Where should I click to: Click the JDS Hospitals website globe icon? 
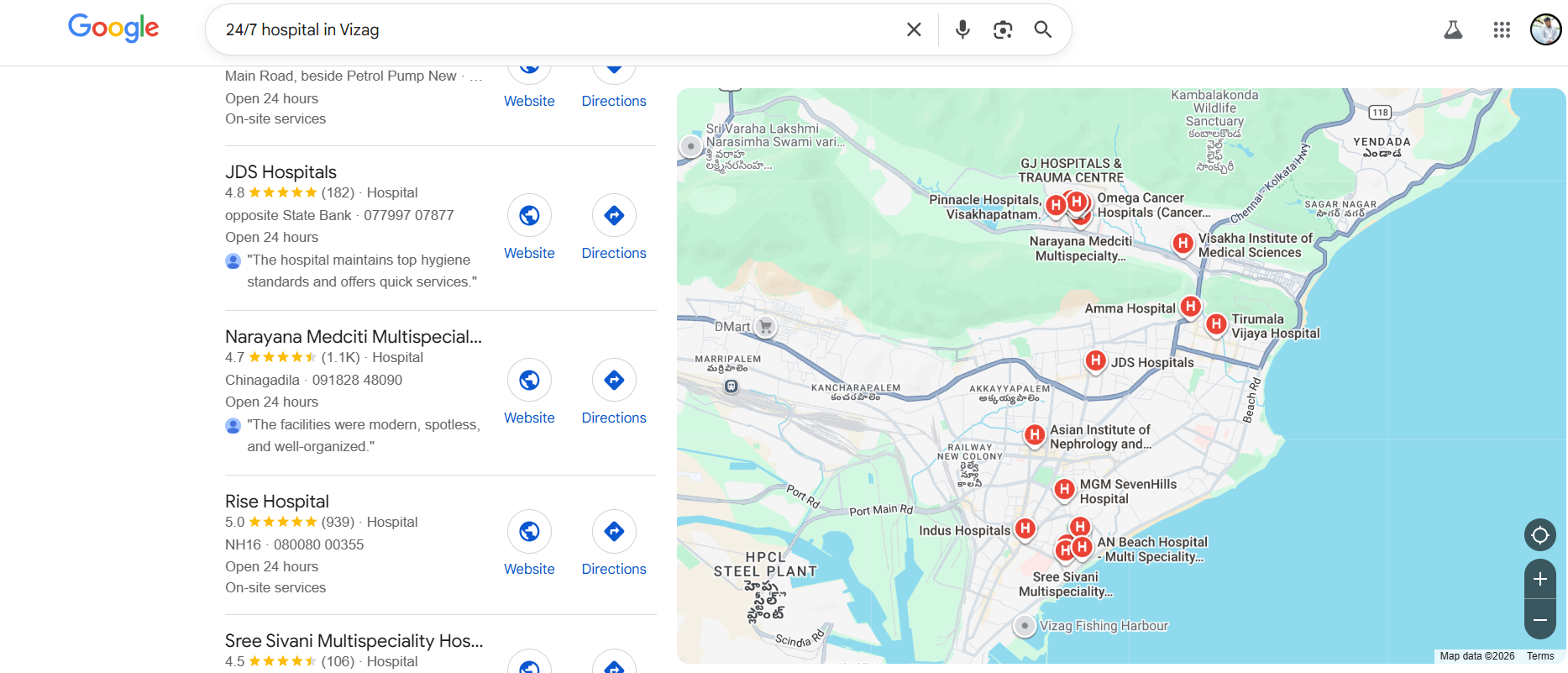click(529, 216)
